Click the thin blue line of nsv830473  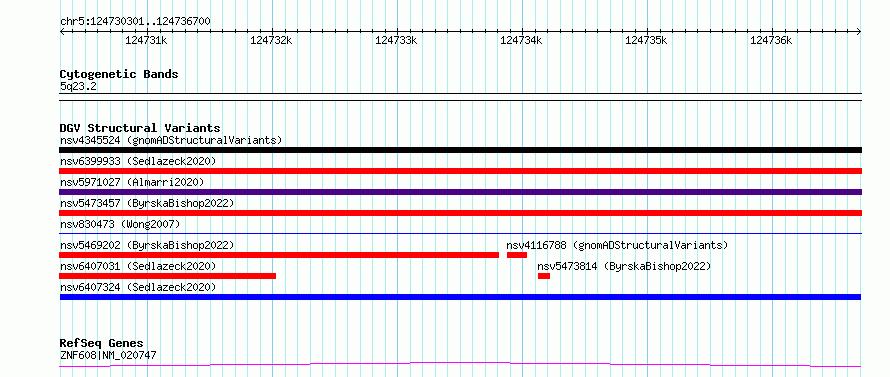tap(460, 233)
